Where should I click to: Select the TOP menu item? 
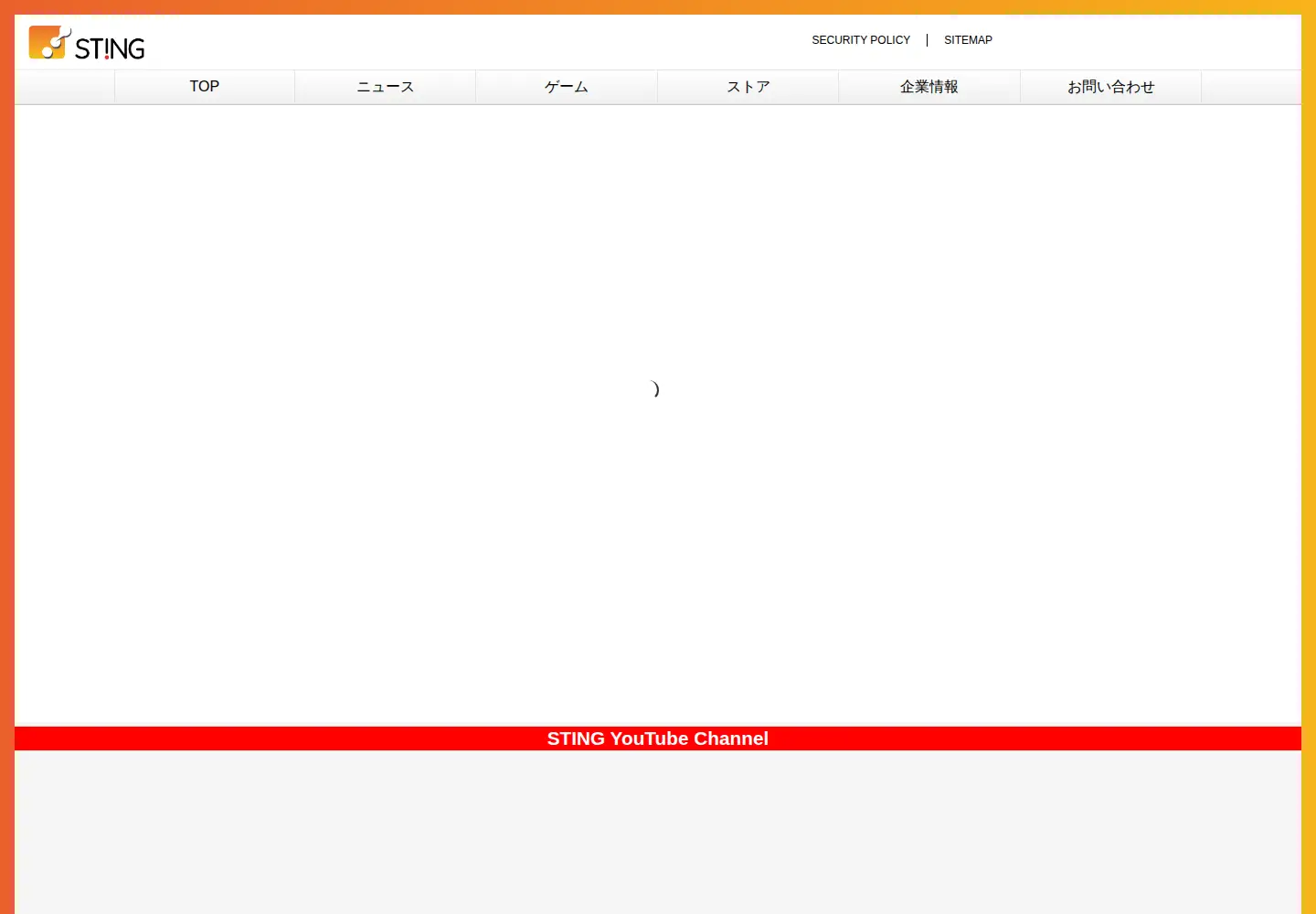tap(205, 87)
